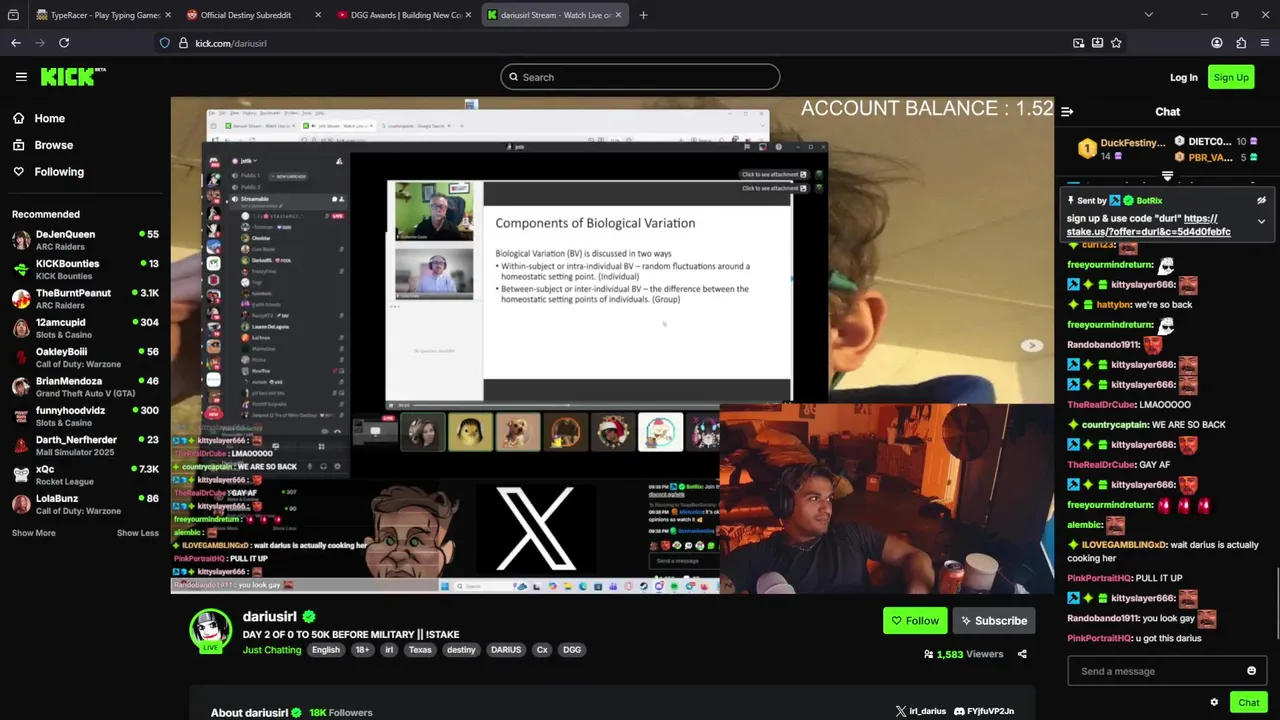Open xQc recommended channel
This screenshot has height=720, width=1280.
coord(85,475)
